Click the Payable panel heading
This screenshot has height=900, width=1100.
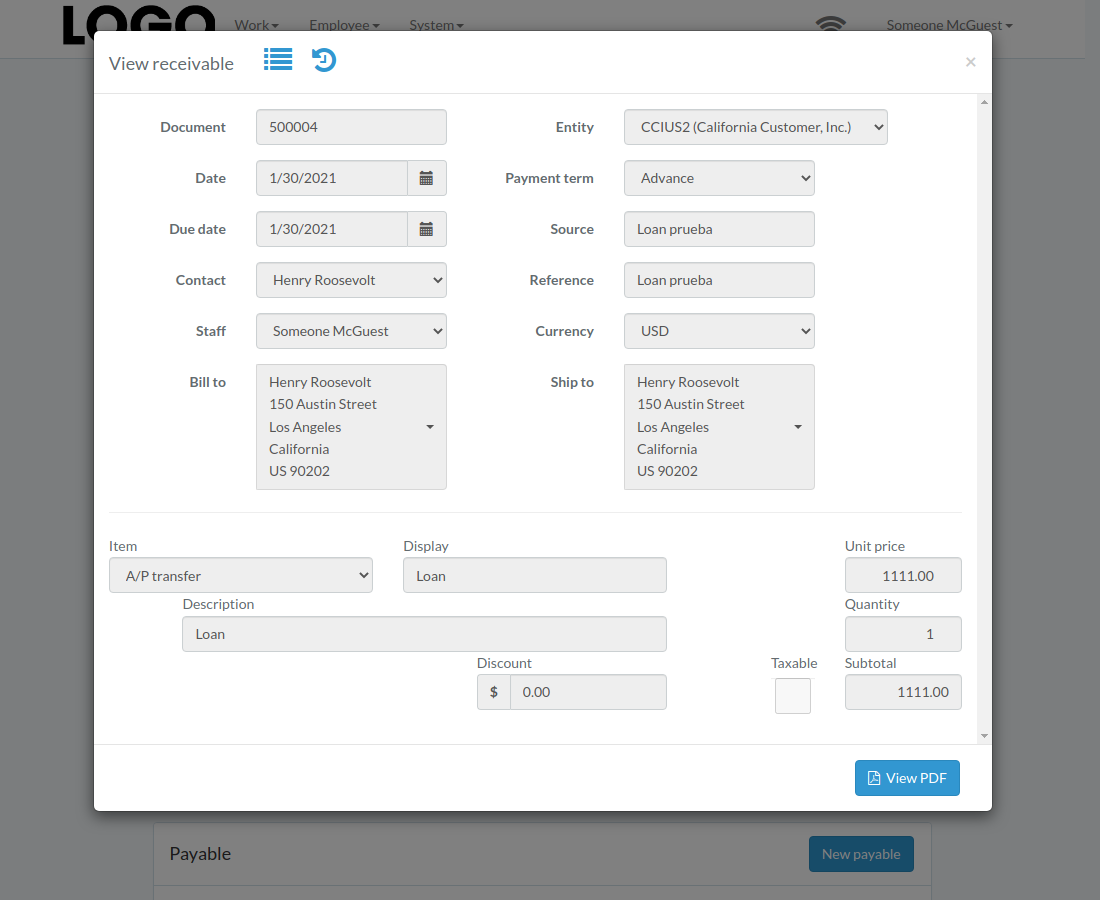(x=200, y=854)
